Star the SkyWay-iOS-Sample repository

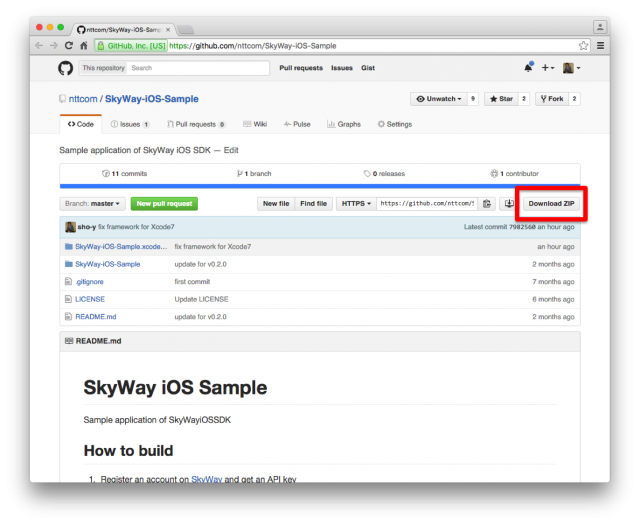coord(500,99)
